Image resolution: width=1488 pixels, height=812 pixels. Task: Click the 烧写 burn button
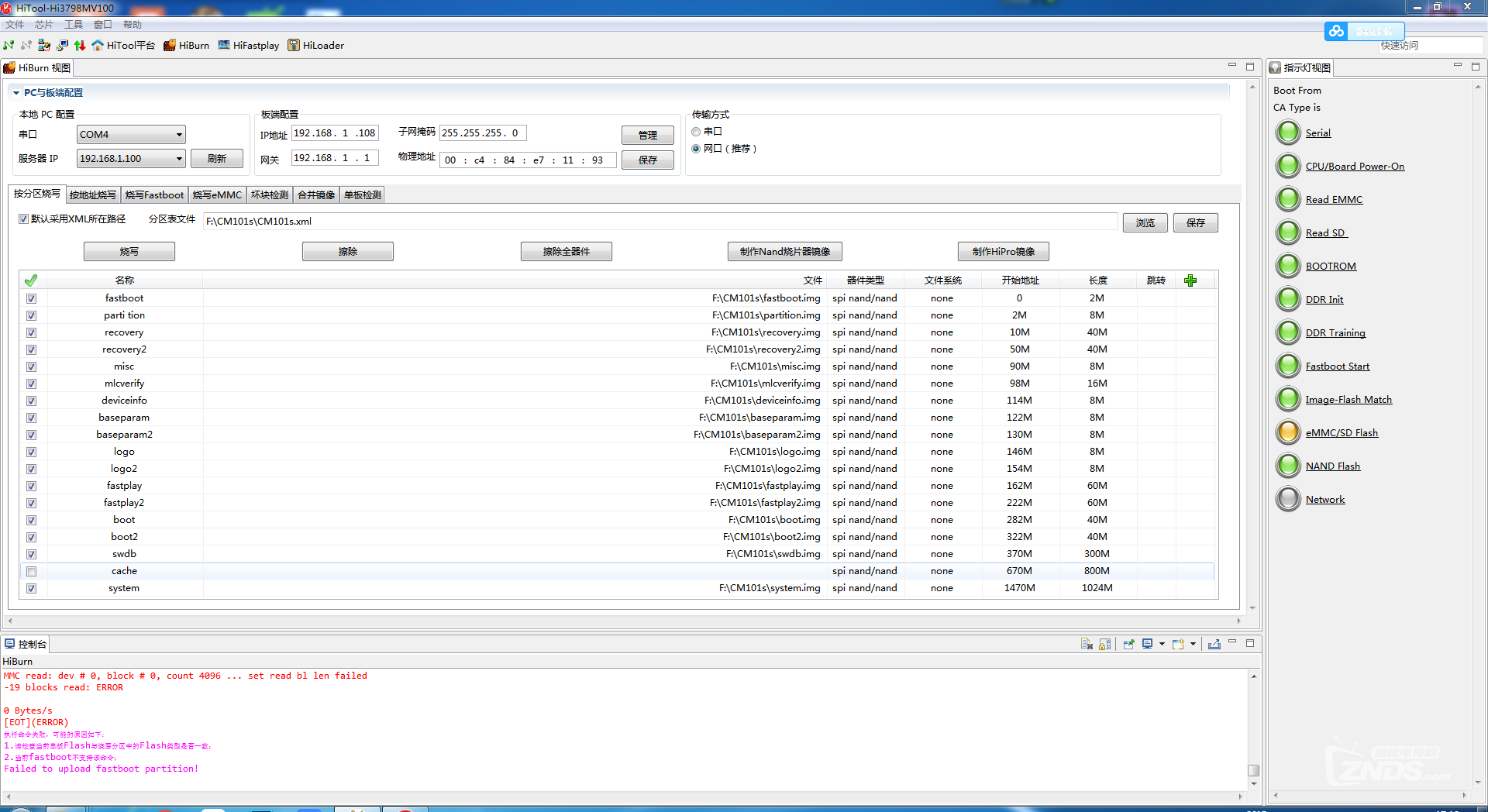(x=129, y=252)
